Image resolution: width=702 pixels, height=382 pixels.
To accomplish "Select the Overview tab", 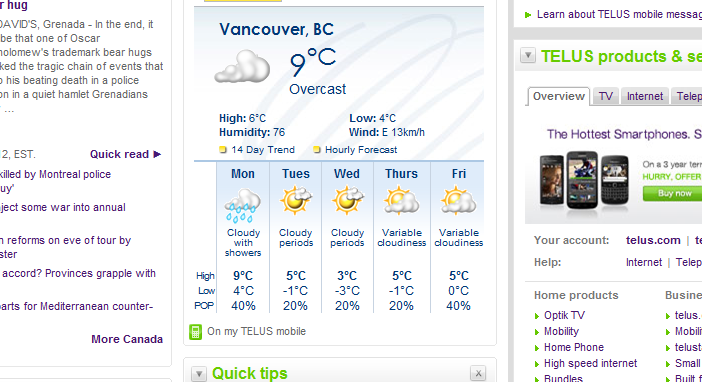I will click(x=559, y=96).
